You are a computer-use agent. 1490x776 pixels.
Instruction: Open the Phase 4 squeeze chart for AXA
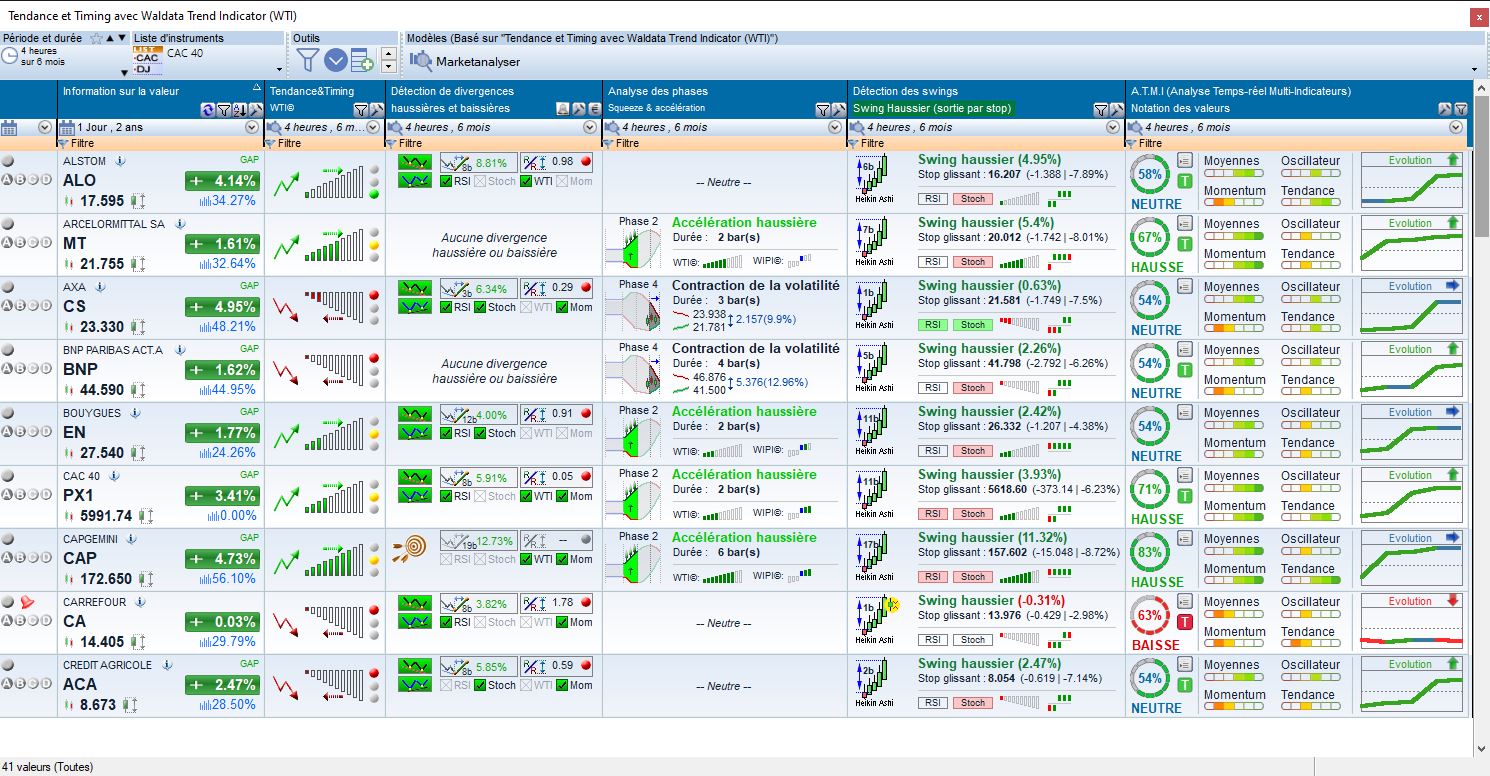[633, 307]
